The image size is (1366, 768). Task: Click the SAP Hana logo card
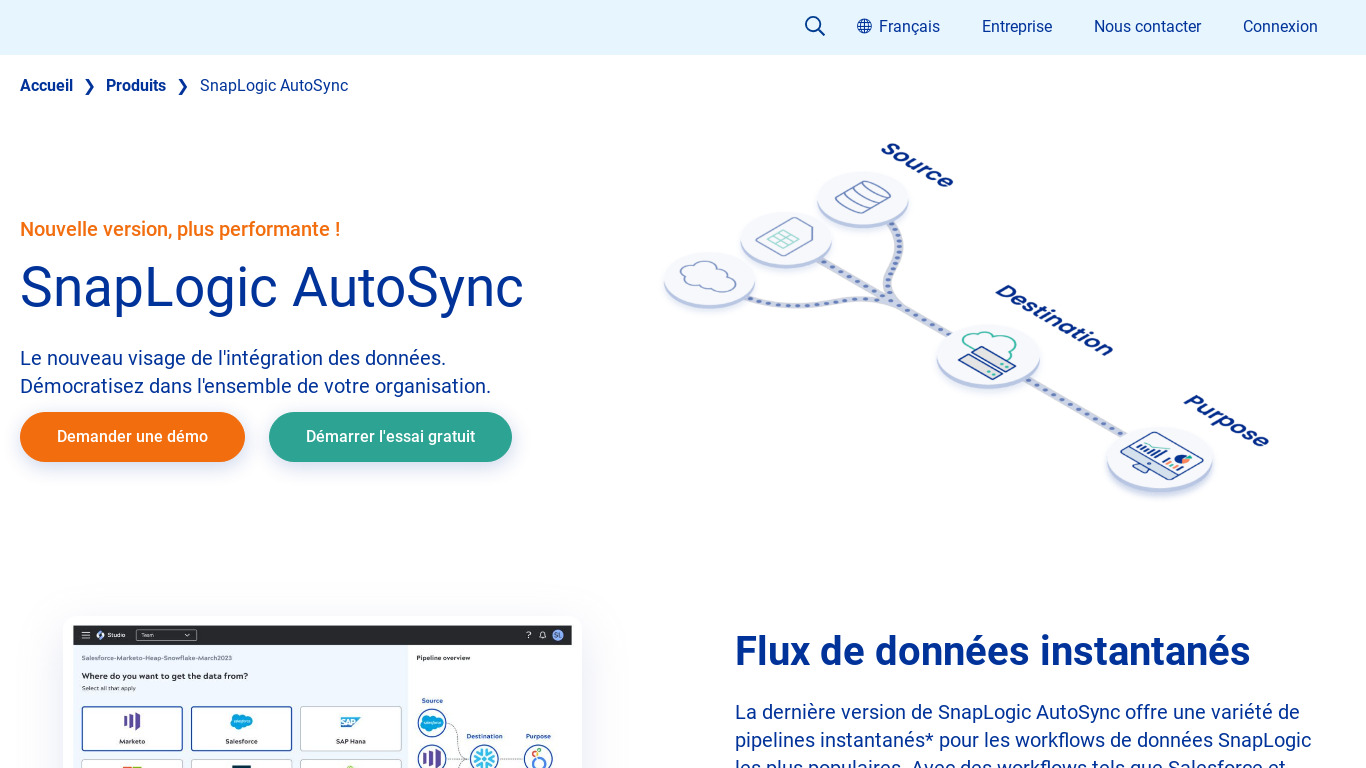coord(350,728)
